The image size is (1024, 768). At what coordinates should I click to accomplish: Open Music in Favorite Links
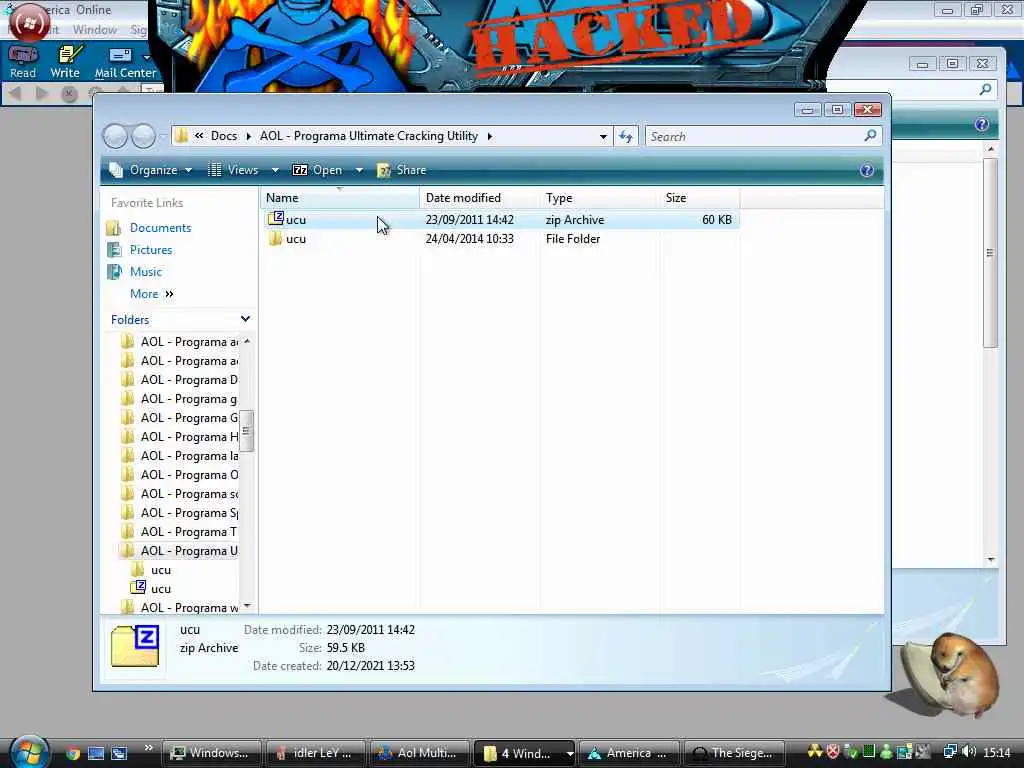pos(146,272)
